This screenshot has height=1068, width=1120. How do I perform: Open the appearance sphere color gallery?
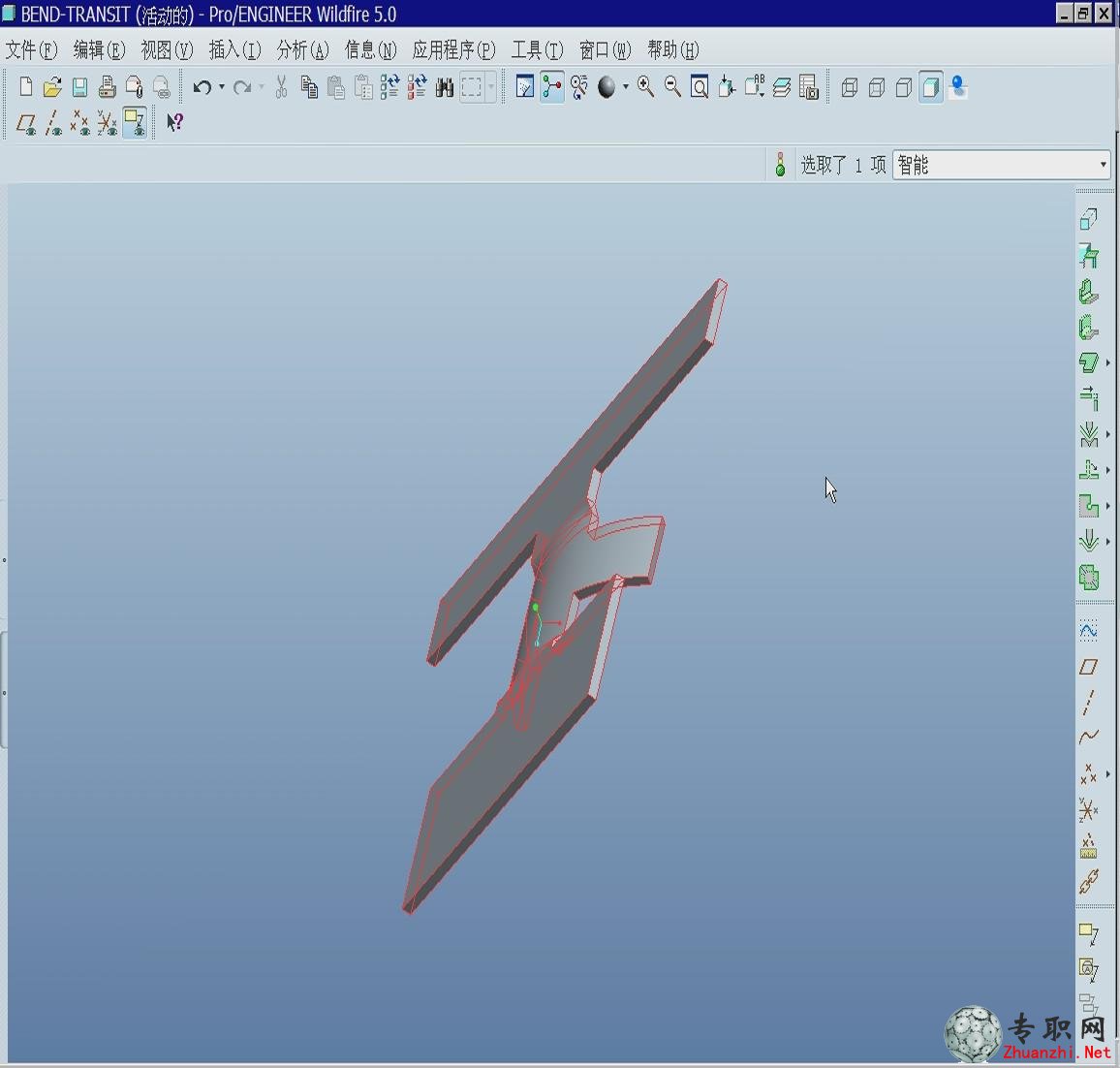[607, 87]
